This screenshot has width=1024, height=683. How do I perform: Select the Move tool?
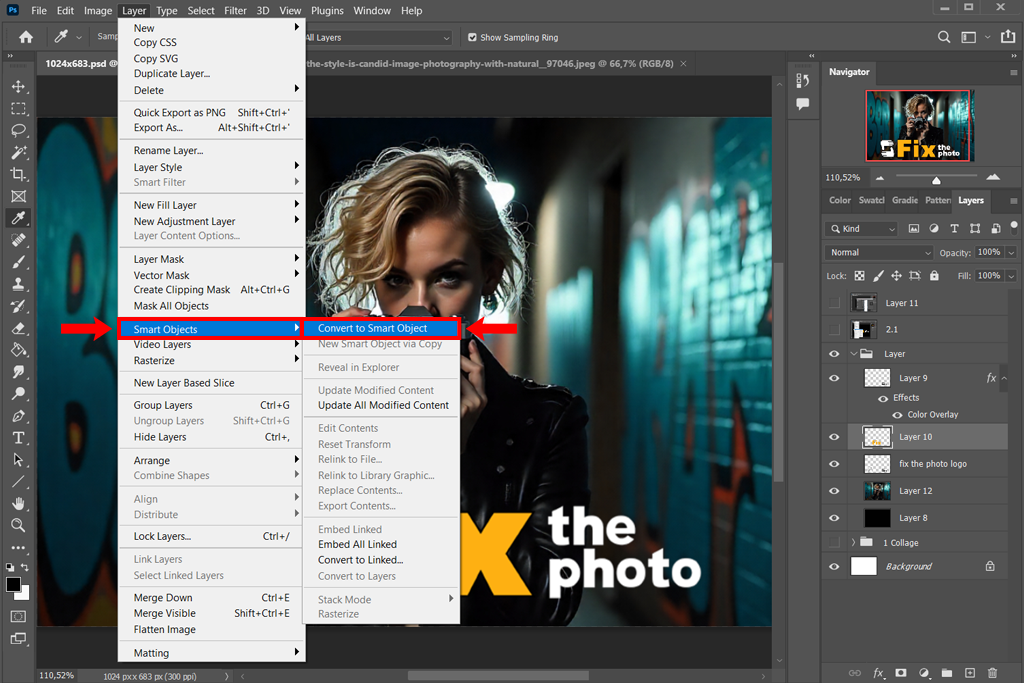pos(18,87)
